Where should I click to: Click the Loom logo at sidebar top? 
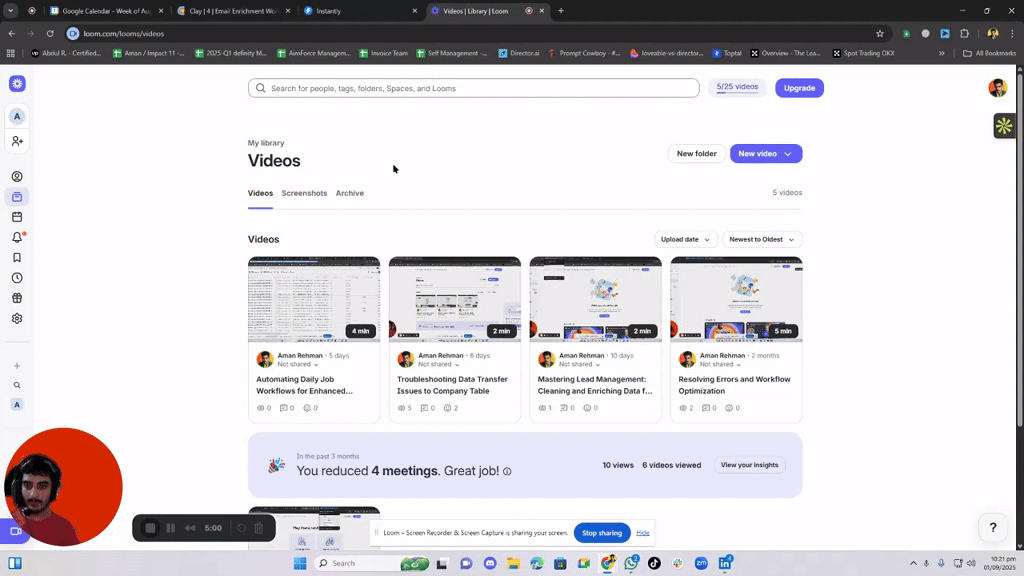16,84
